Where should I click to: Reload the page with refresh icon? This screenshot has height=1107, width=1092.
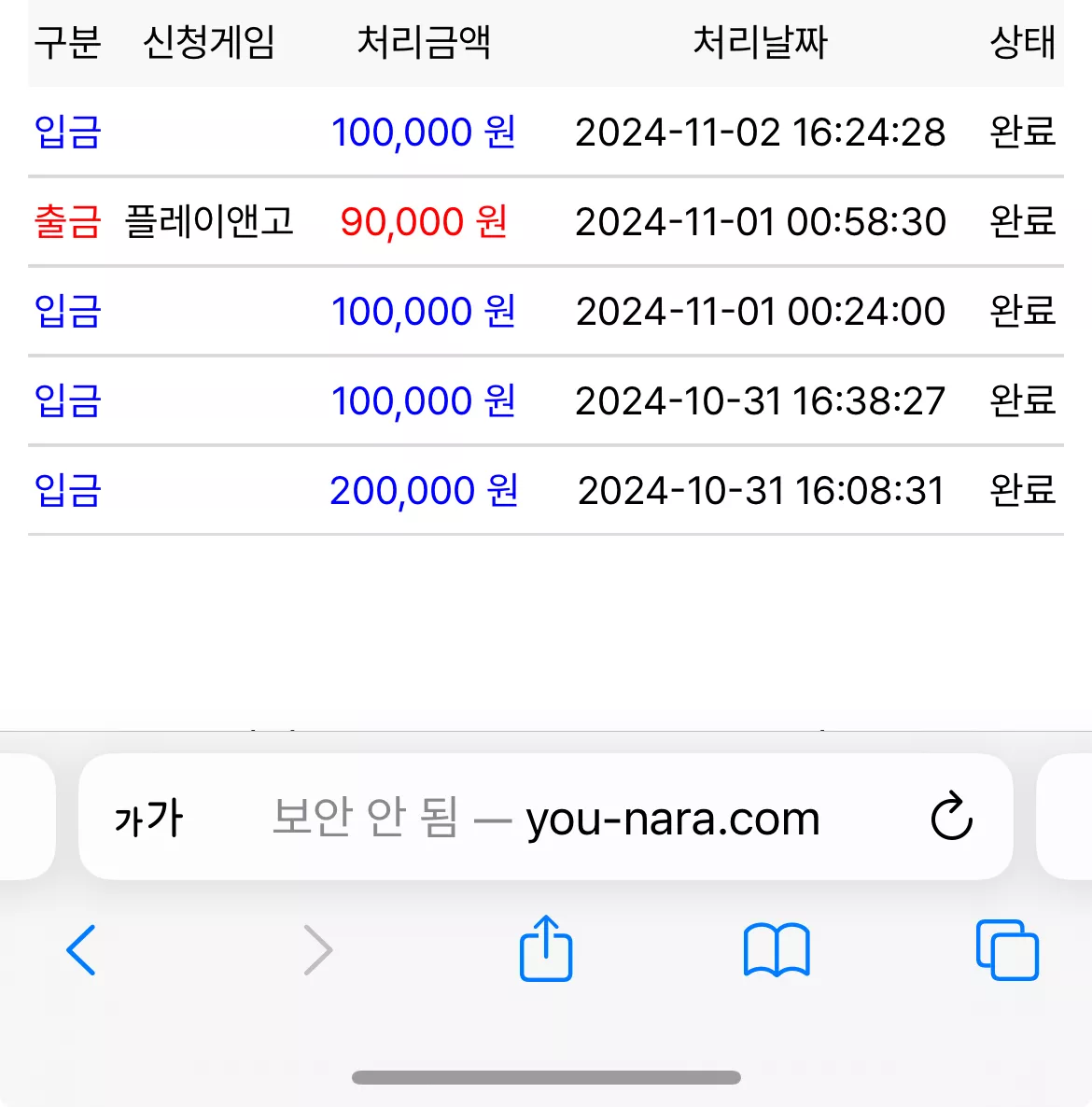click(x=951, y=816)
